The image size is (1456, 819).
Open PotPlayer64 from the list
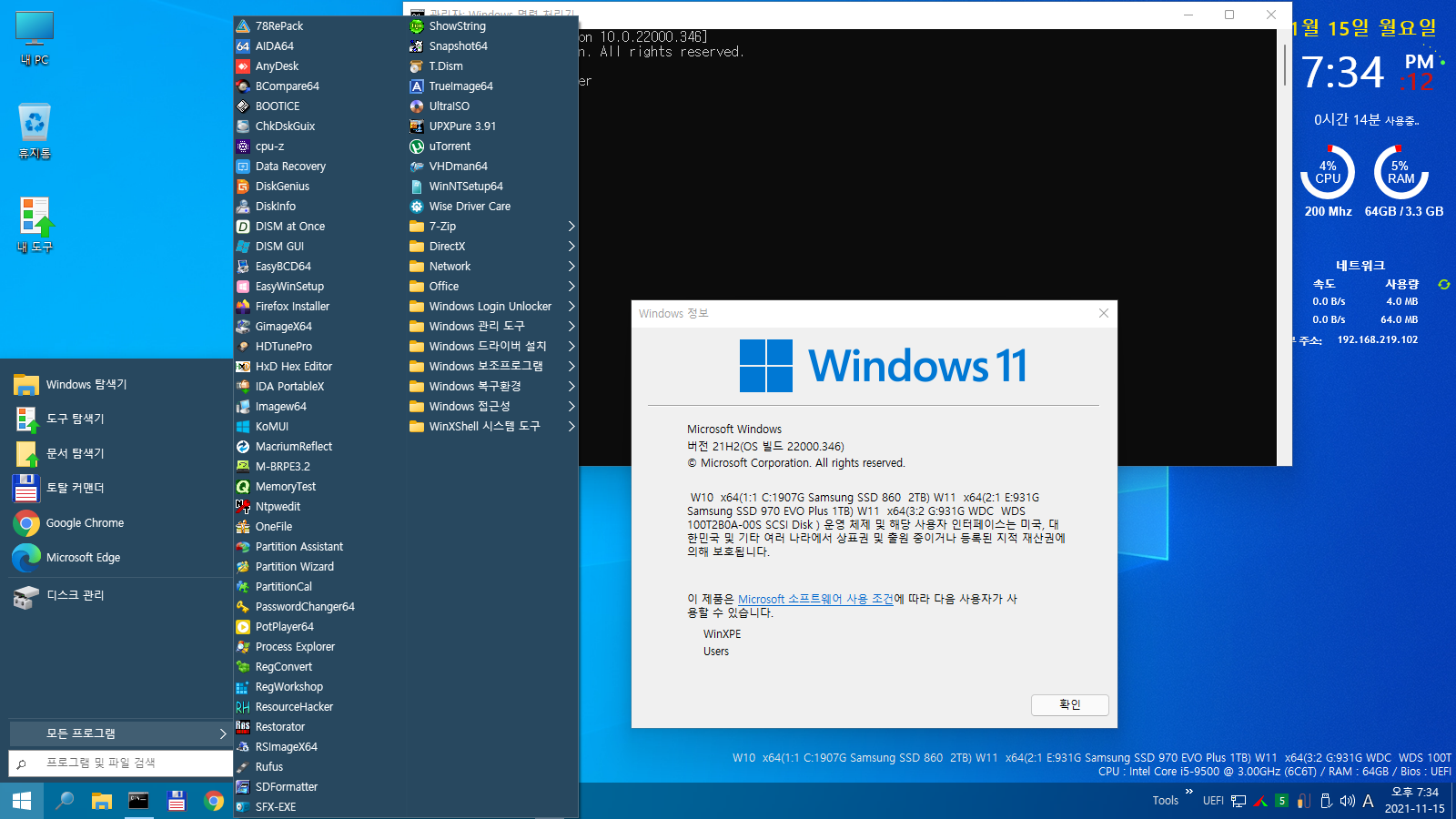(x=284, y=627)
